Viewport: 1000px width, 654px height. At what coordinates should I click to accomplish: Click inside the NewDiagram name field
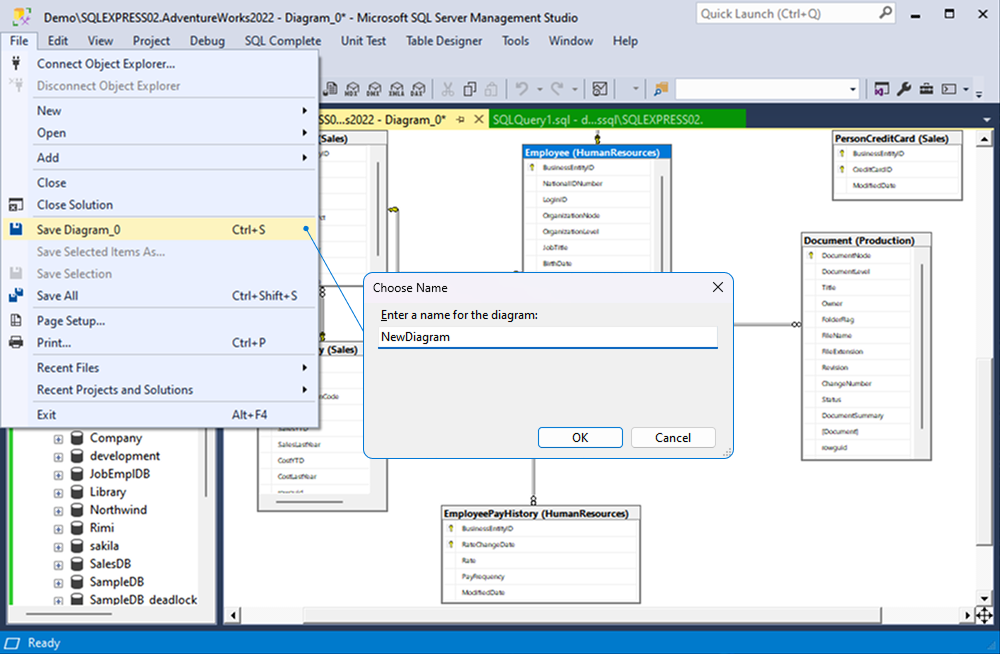(547, 337)
